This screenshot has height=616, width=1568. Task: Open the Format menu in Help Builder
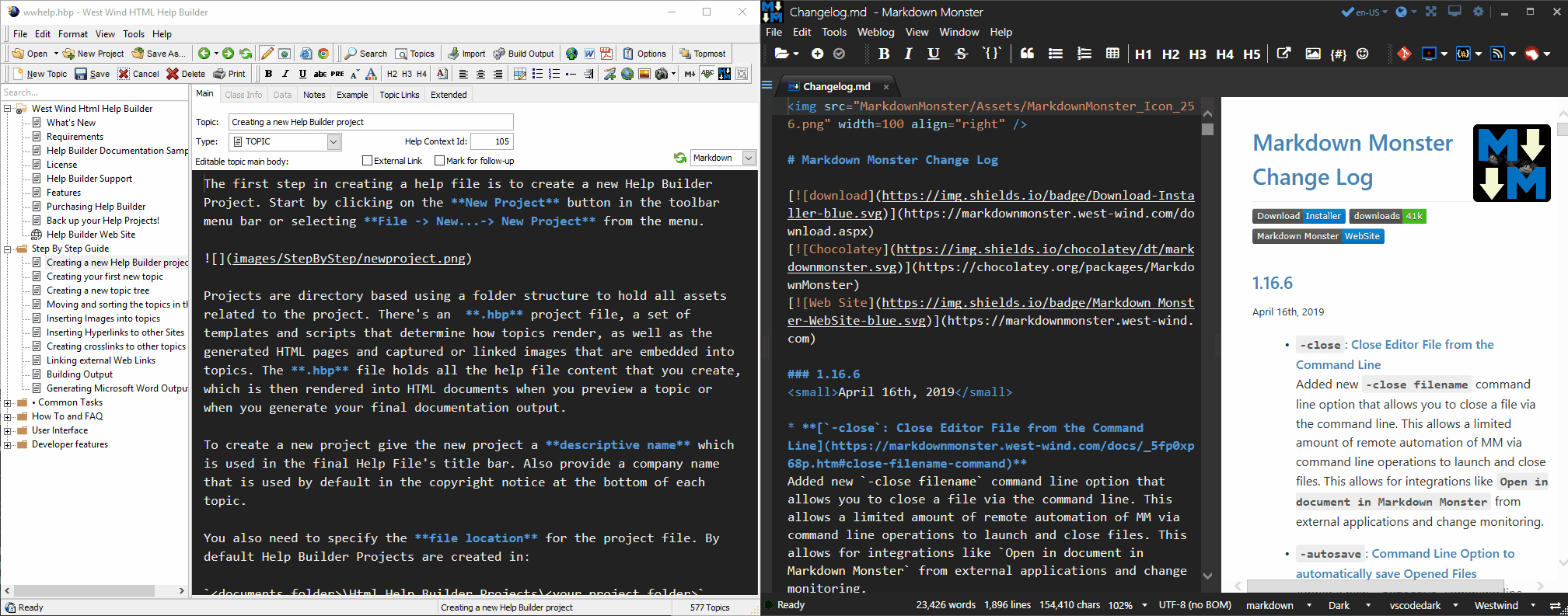(x=73, y=34)
